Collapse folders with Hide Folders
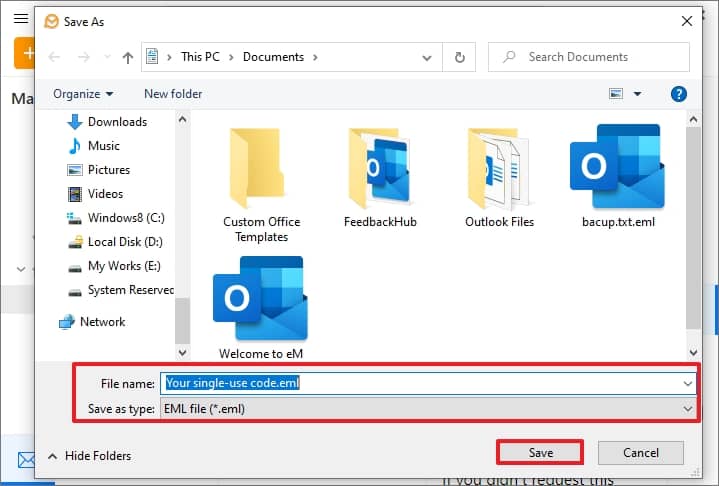 click(x=89, y=456)
